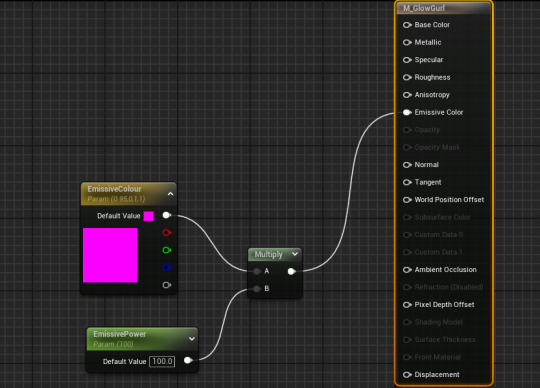Select the EmissiveColour node header

pyautogui.click(x=128, y=194)
